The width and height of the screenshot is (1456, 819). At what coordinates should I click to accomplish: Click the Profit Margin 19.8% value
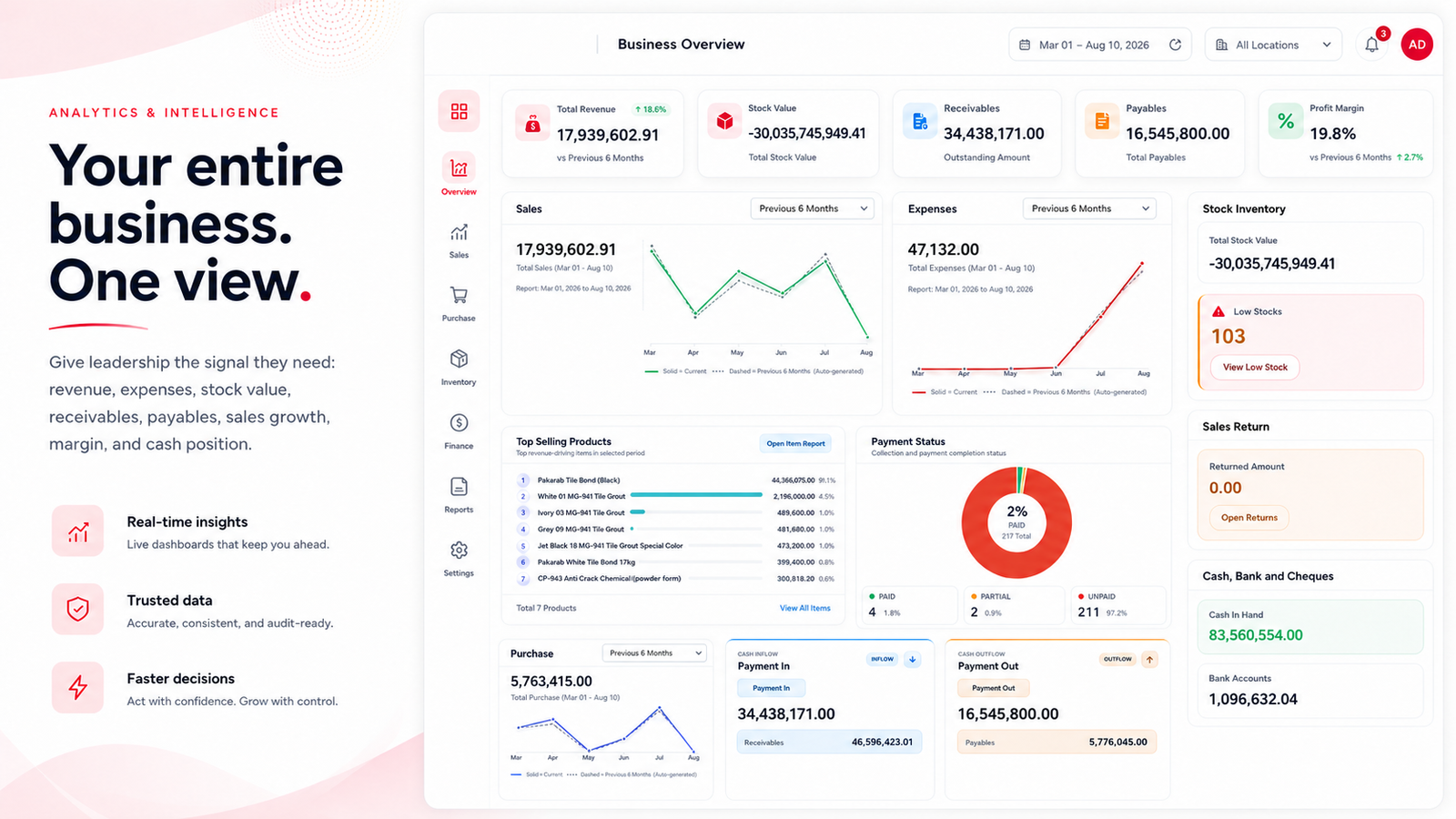[1333, 134]
